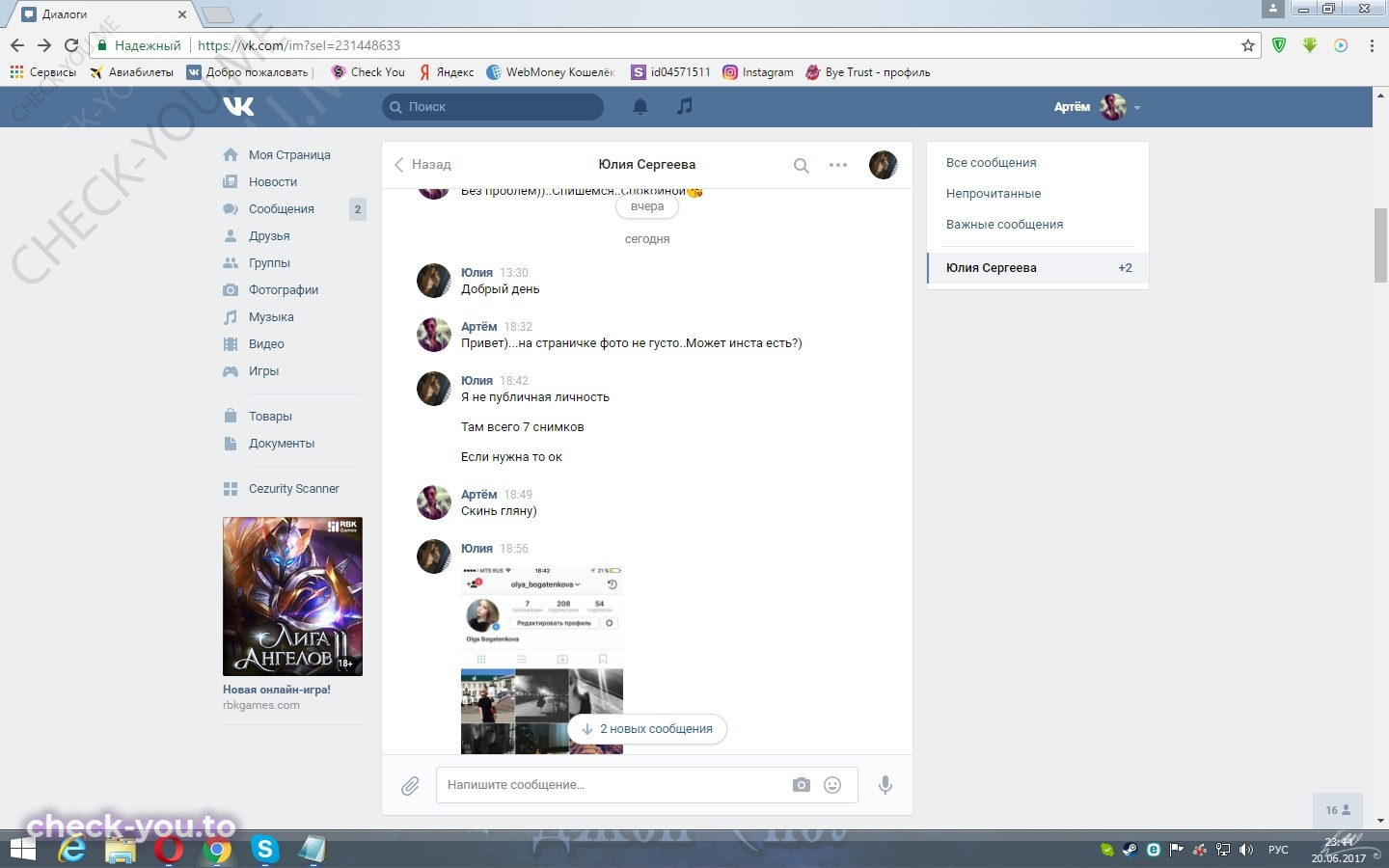Open the Яндекс bookmark

[x=447, y=72]
